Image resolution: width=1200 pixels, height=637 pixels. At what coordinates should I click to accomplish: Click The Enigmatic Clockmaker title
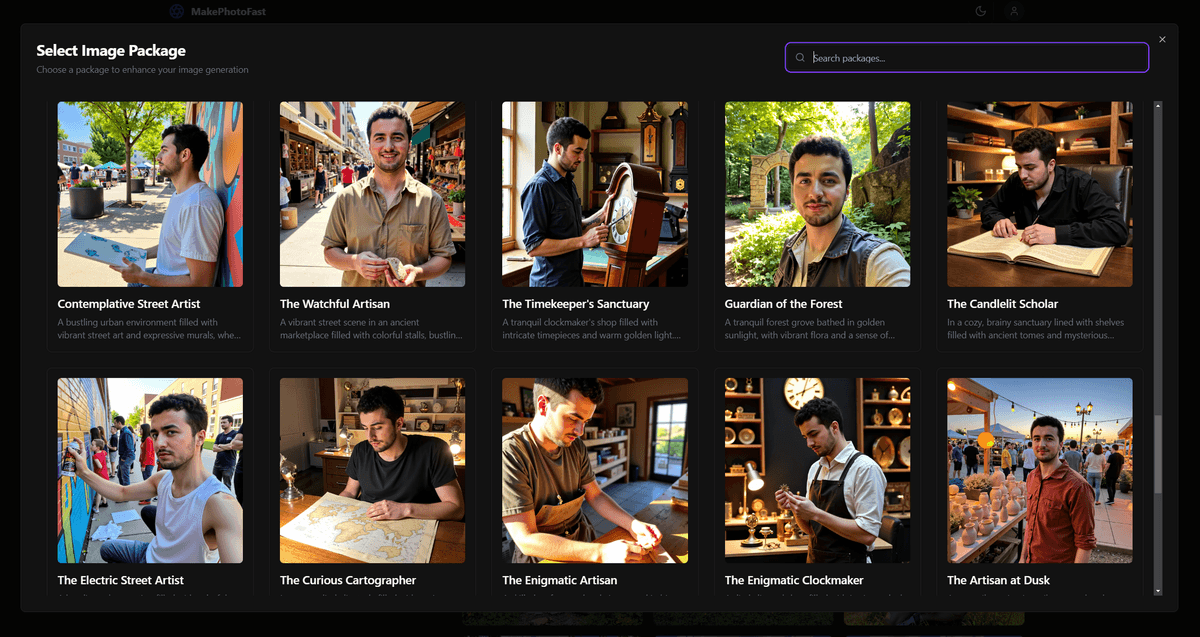point(794,580)
